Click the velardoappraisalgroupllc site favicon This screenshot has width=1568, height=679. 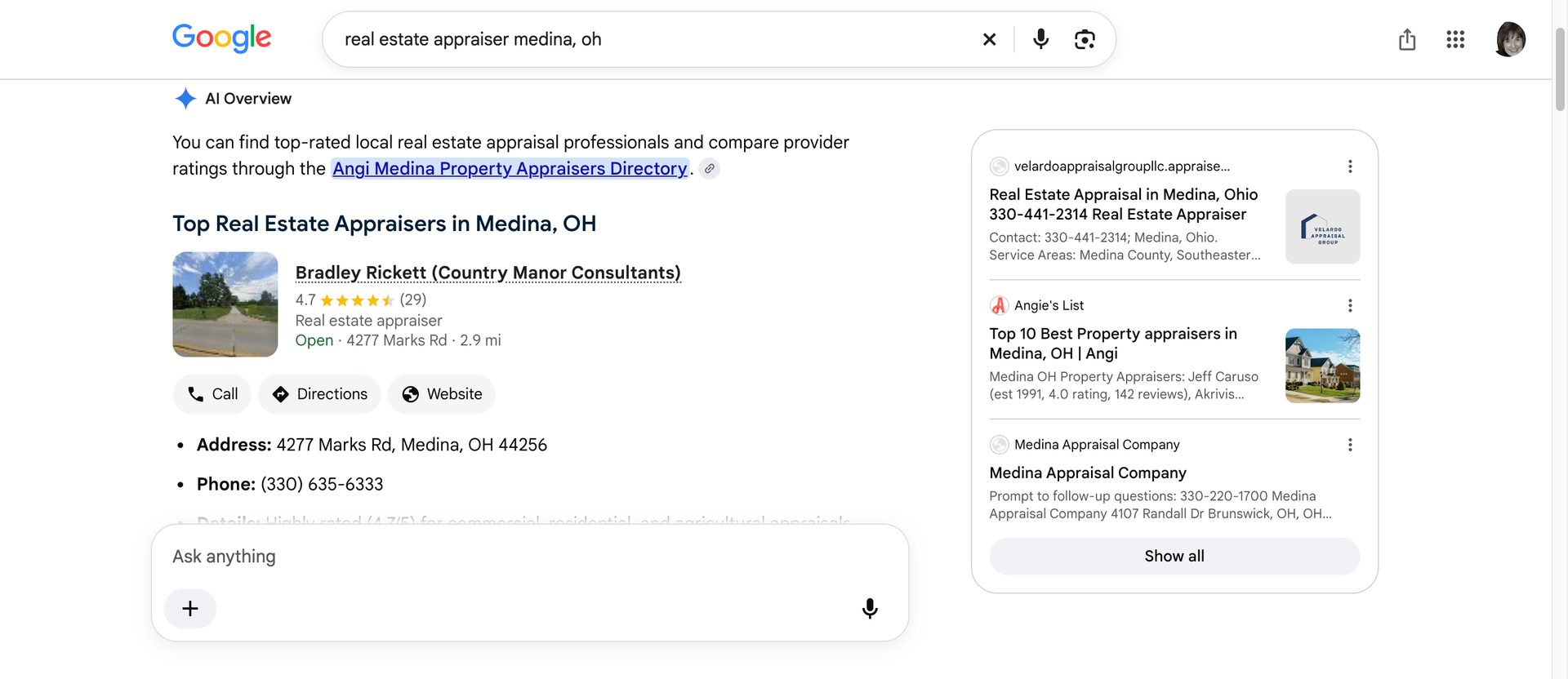point(999,166)
